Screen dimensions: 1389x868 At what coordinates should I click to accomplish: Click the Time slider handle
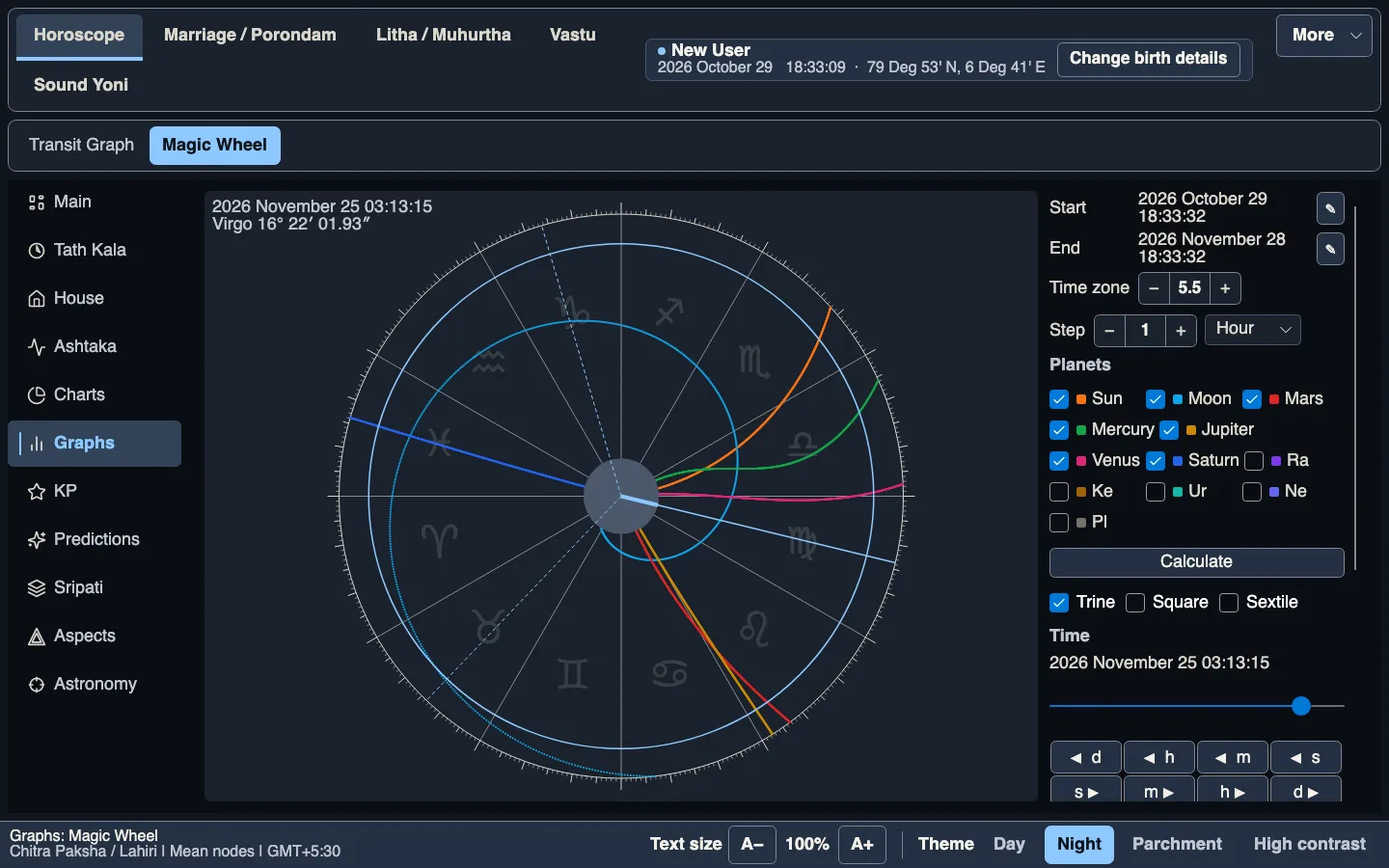click(x=1301, y=707)
